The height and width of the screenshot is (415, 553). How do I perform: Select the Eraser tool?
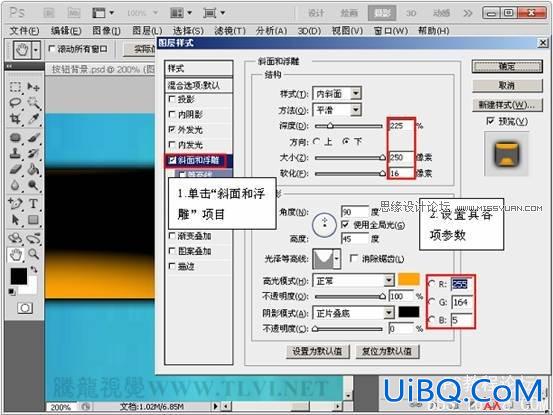[x=15, y=169]
